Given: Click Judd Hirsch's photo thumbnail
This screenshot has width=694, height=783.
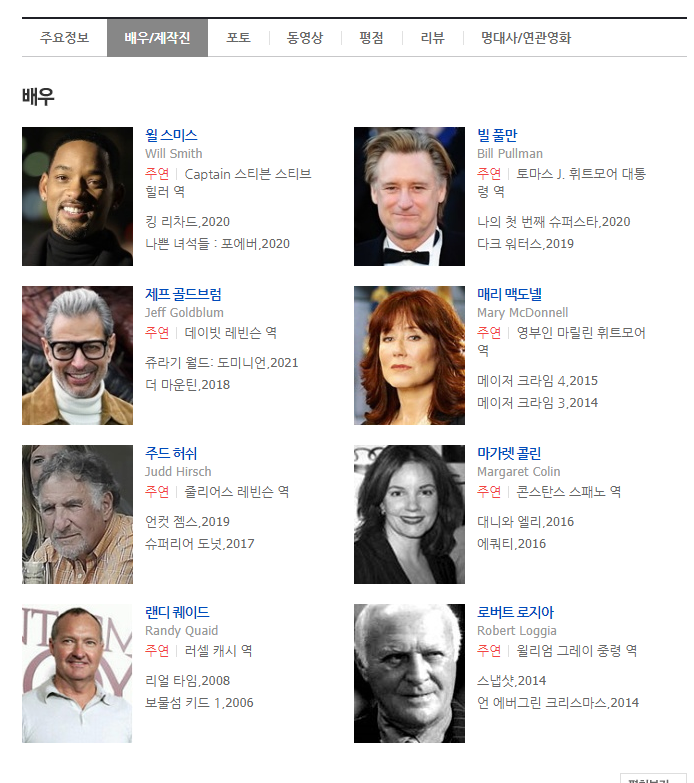Looking at the screenshot, I should coord(77,514).
